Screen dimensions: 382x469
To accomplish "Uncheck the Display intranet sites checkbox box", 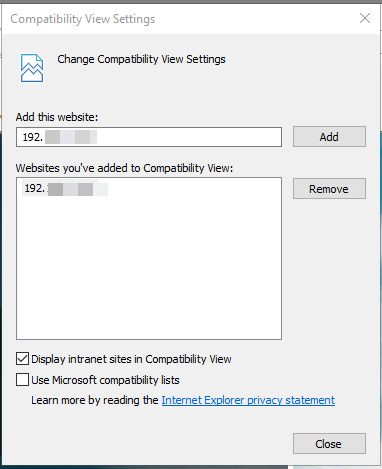I will [x=22, y=359].
